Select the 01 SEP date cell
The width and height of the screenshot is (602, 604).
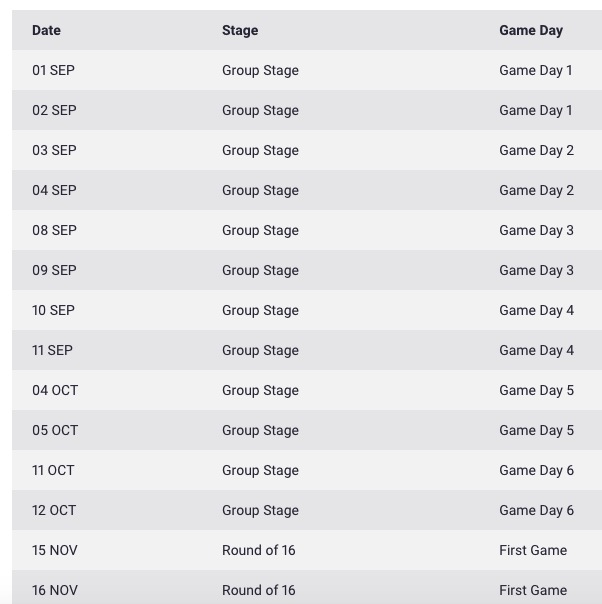[54, 70]
